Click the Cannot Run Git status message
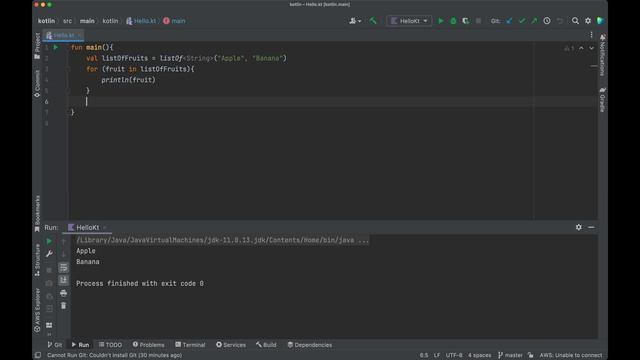The width and height of the screenshot is (640, 360). point(114,355)
